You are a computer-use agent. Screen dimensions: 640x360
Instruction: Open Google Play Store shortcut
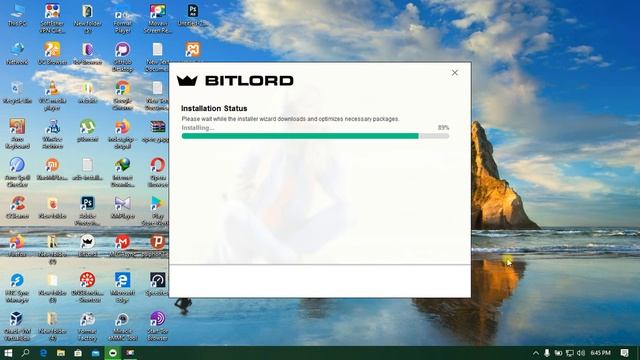[158, 211]
